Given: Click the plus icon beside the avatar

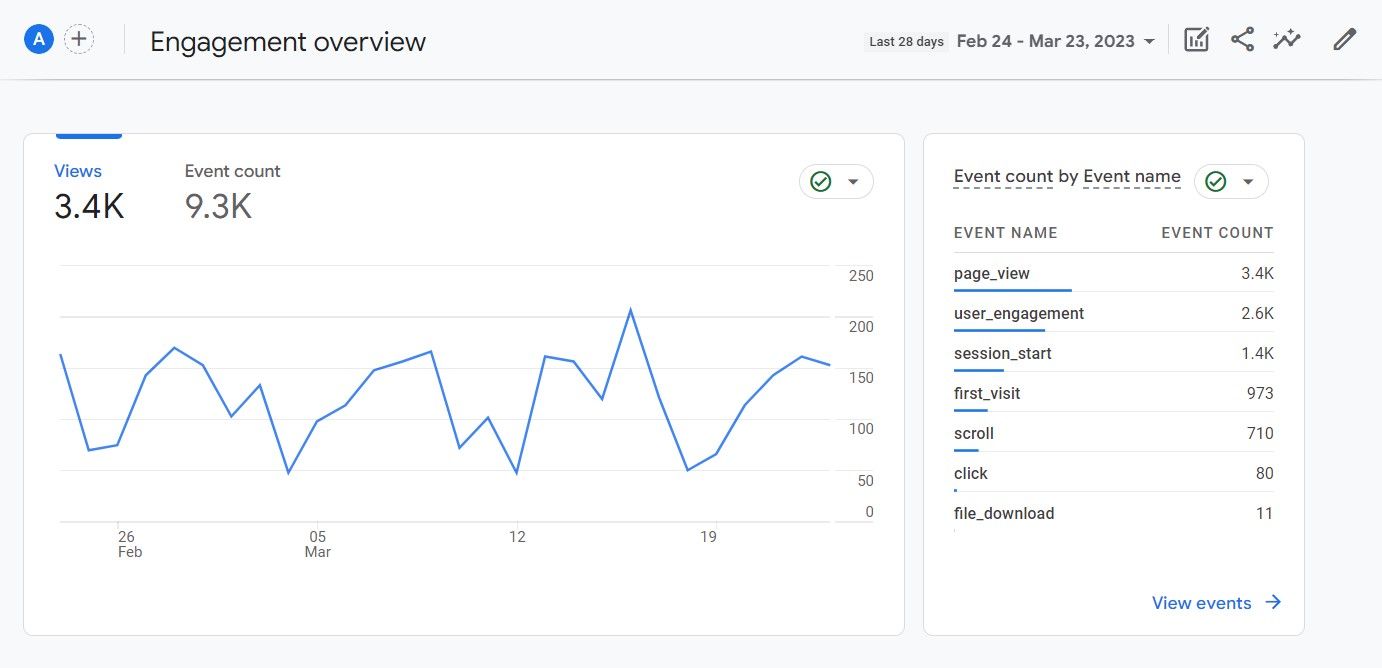Looking at the screenshot, I should 78,38.
